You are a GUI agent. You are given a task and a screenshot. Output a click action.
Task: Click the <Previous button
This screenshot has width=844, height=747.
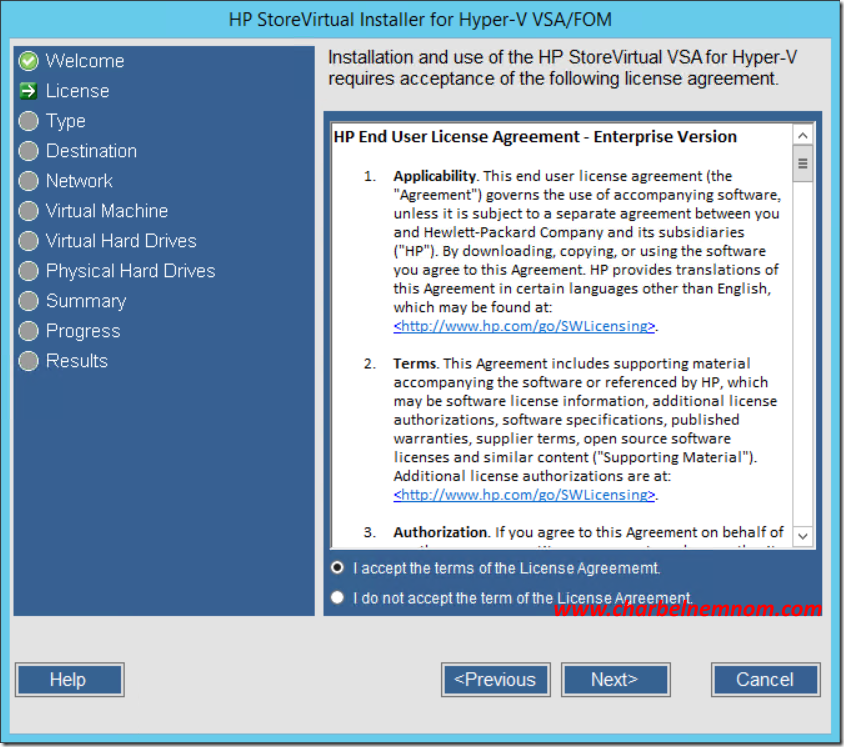pyautogui.click(x=496, y=680)
